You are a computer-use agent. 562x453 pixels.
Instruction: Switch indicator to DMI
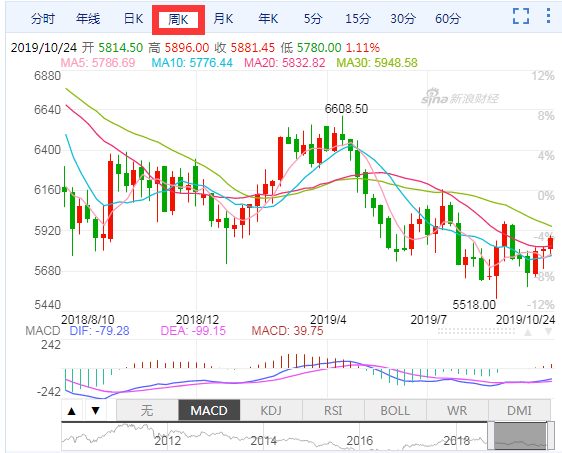tap(519, 410)
